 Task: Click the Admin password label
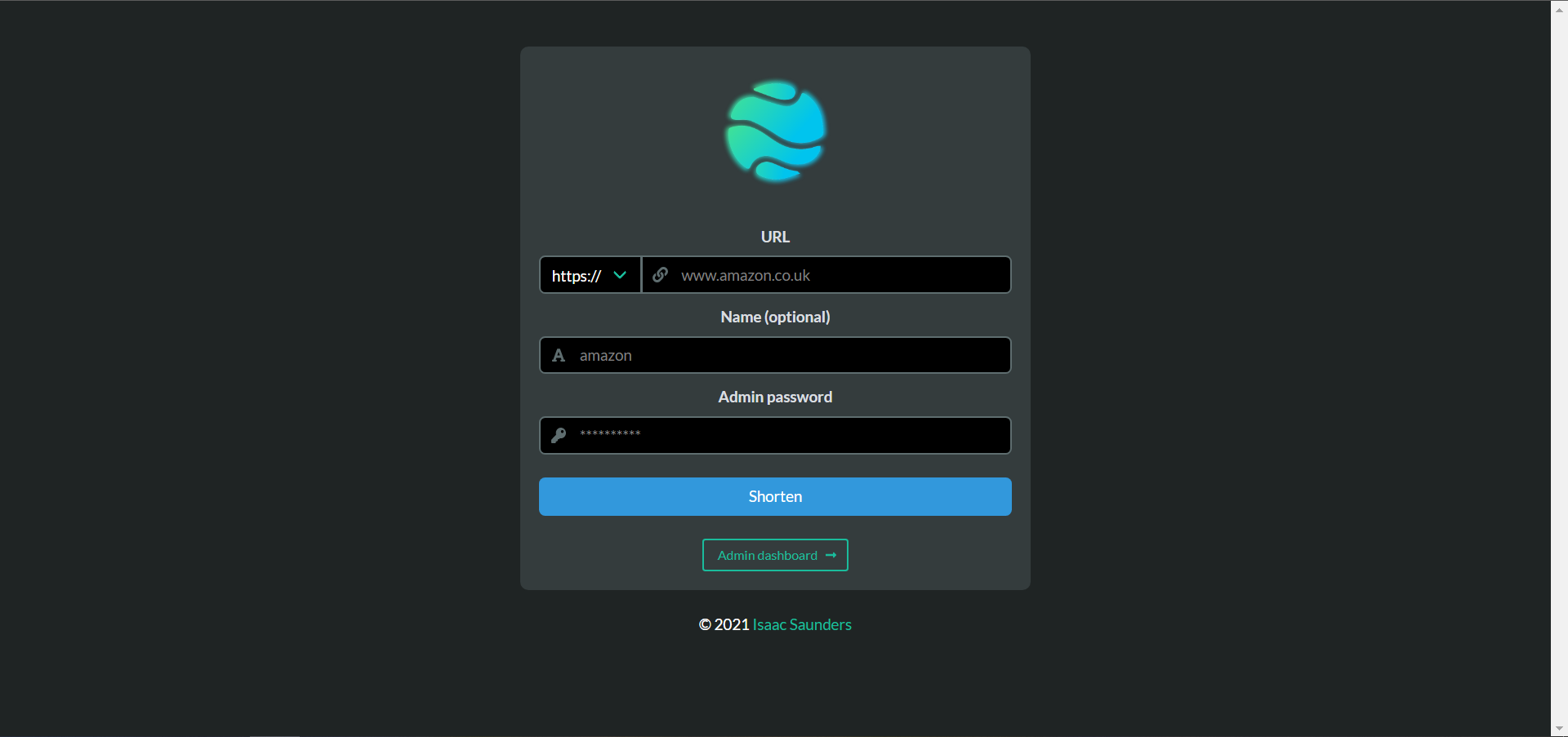[775, 397]
